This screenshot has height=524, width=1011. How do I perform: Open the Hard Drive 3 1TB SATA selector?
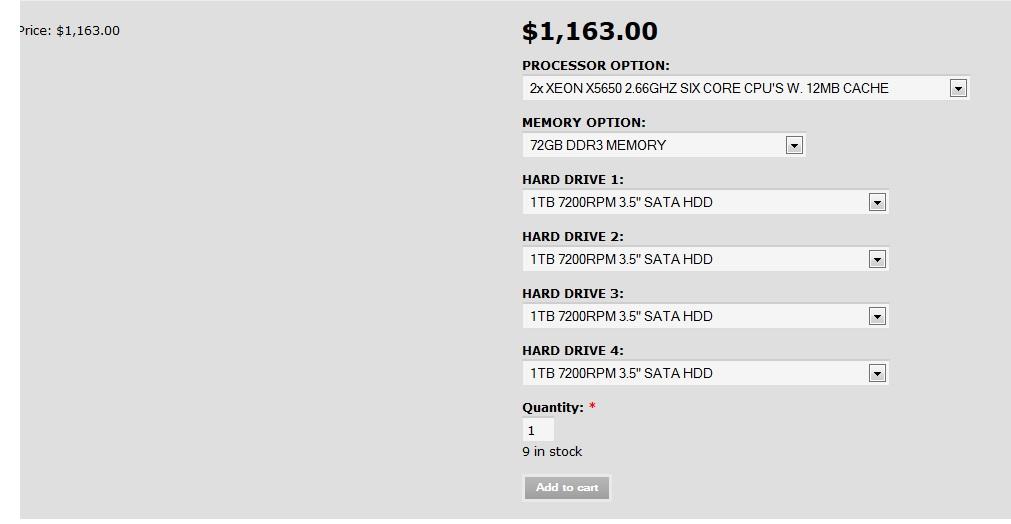click(x=705, y=316)
